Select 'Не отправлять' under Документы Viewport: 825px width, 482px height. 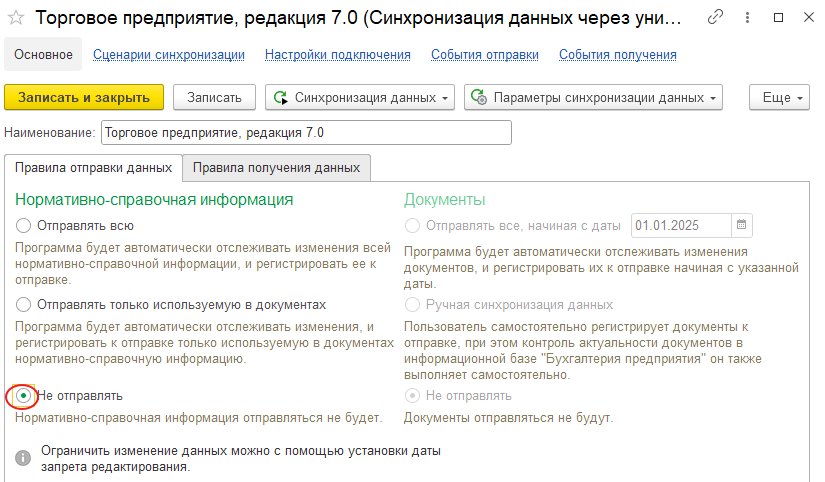pos(412,396)
